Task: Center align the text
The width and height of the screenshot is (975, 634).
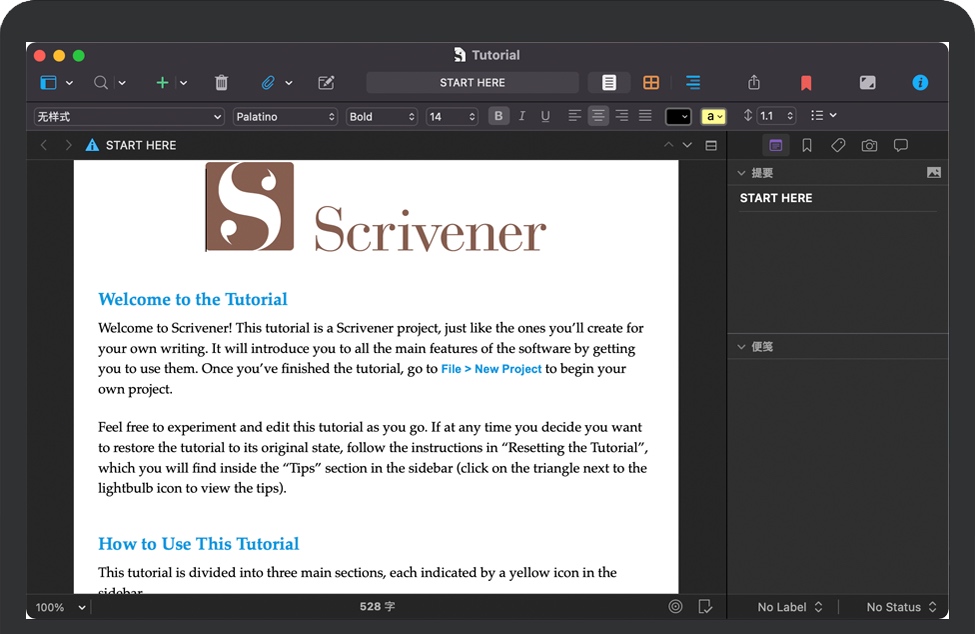Action: (598, 117)
